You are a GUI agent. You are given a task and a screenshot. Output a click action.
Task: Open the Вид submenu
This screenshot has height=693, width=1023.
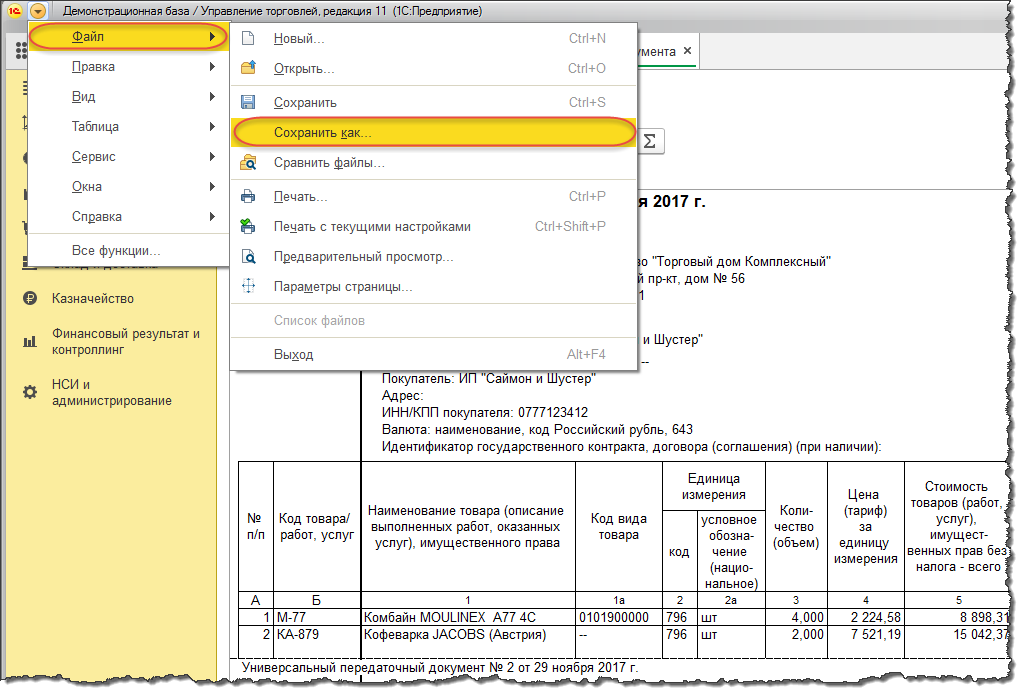(129, 97)
